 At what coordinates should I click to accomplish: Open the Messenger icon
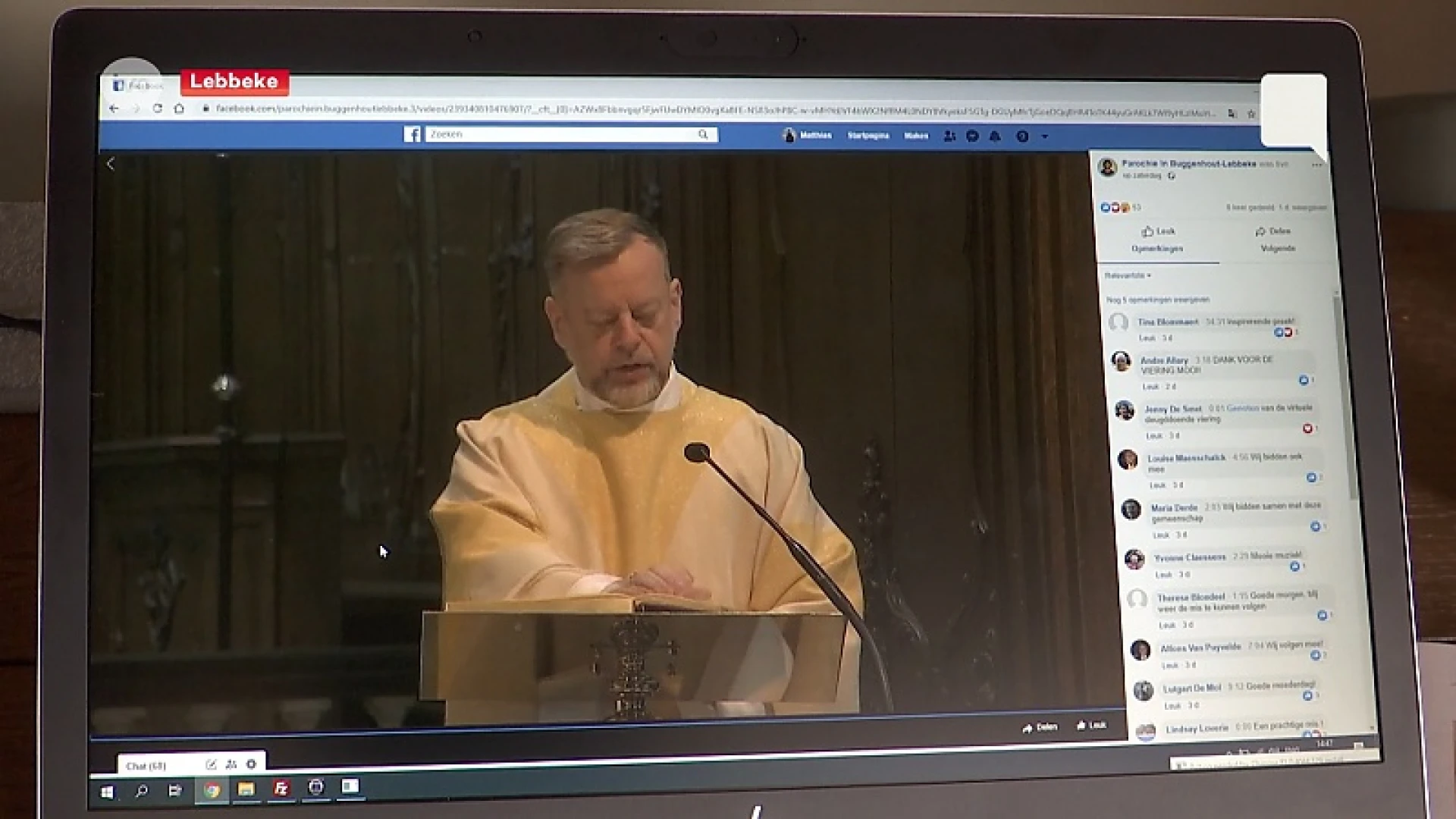pos(972,136)
